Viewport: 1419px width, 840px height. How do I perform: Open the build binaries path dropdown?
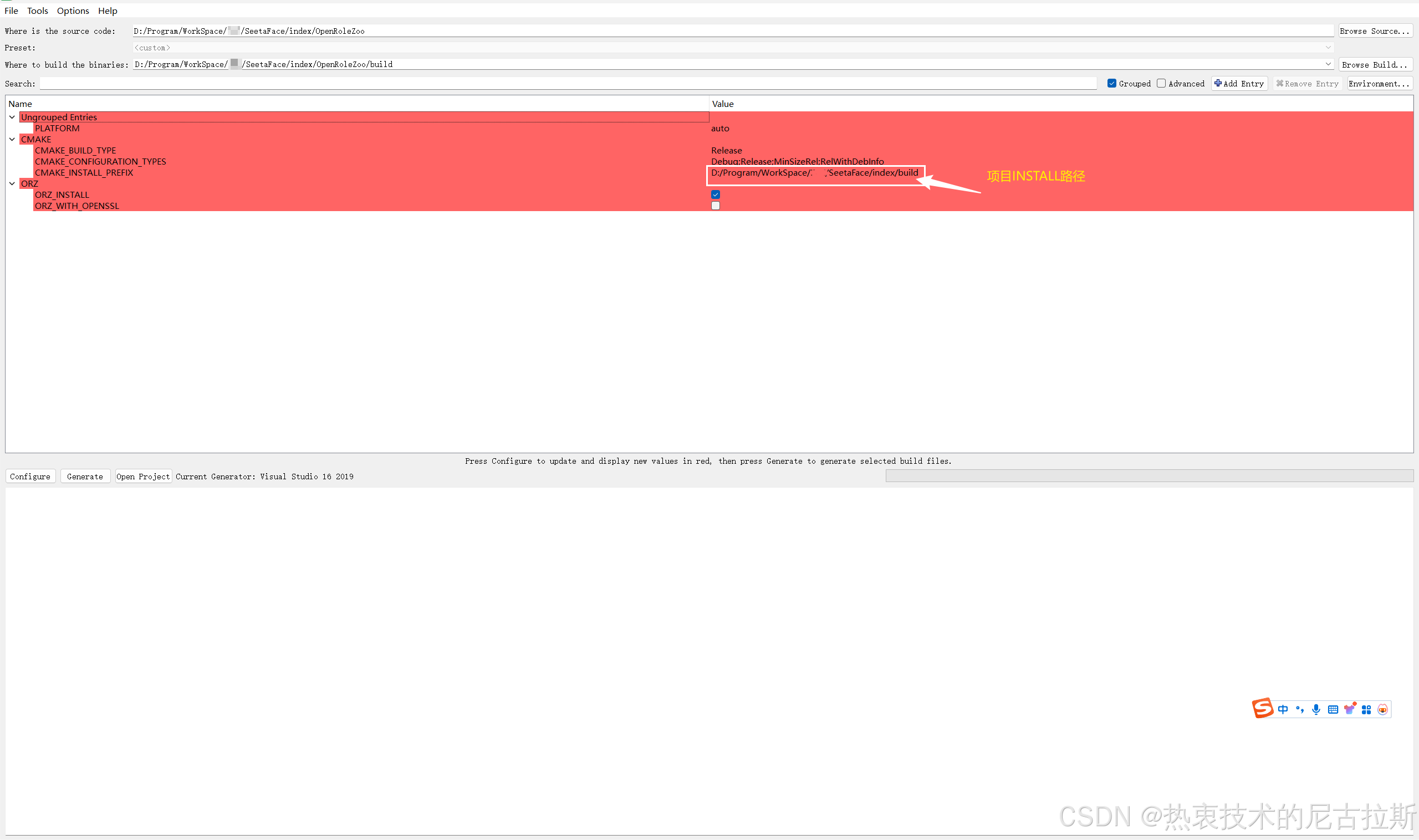coord(1328,64)
